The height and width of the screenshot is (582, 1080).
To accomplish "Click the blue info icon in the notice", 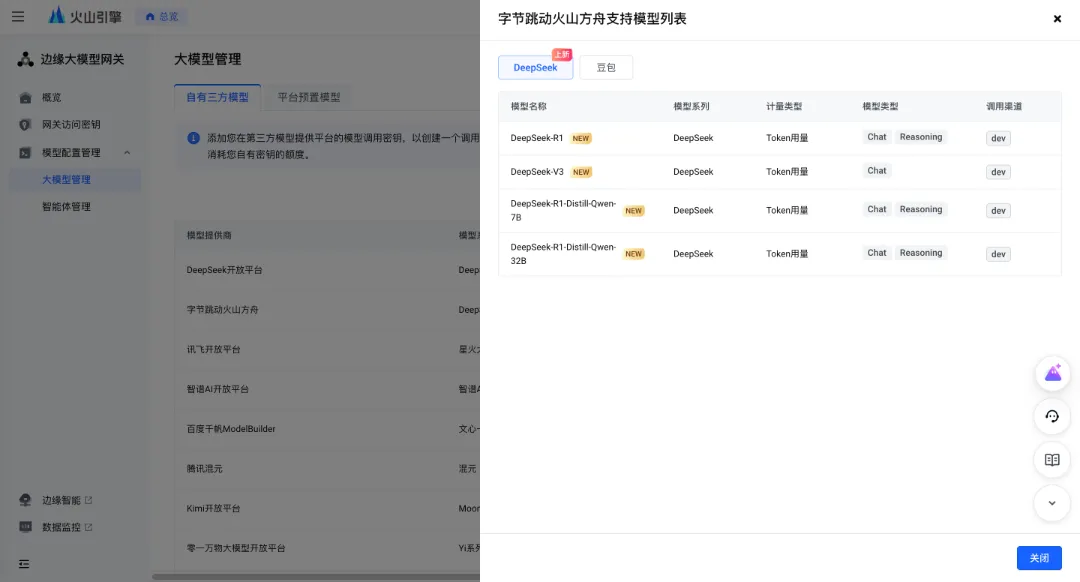I will pos(194,138).
